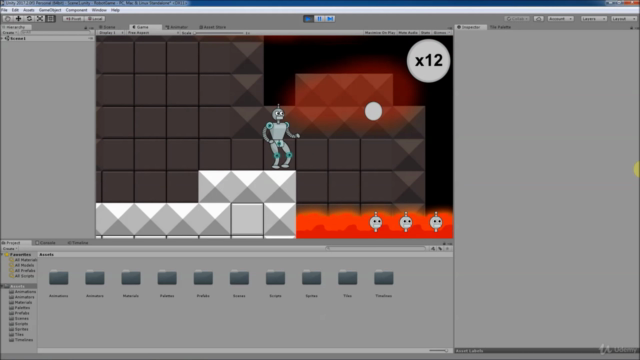
Task: Open the Collab dropdown
Action: pyautogui.click(x=517, y=19)
